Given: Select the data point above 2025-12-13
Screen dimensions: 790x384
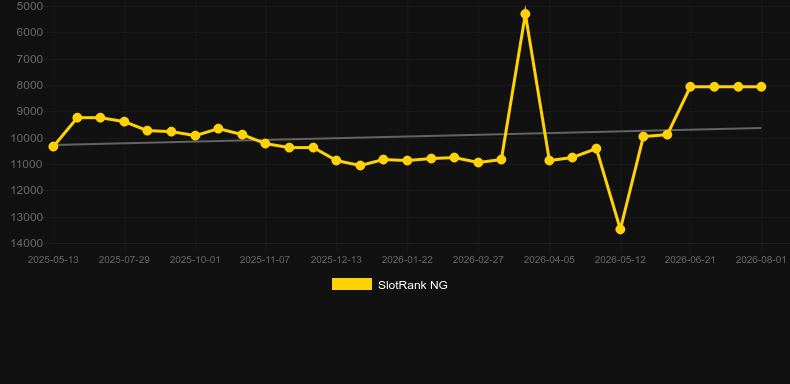Looking at the screenshot, I should tap(336, 160).
